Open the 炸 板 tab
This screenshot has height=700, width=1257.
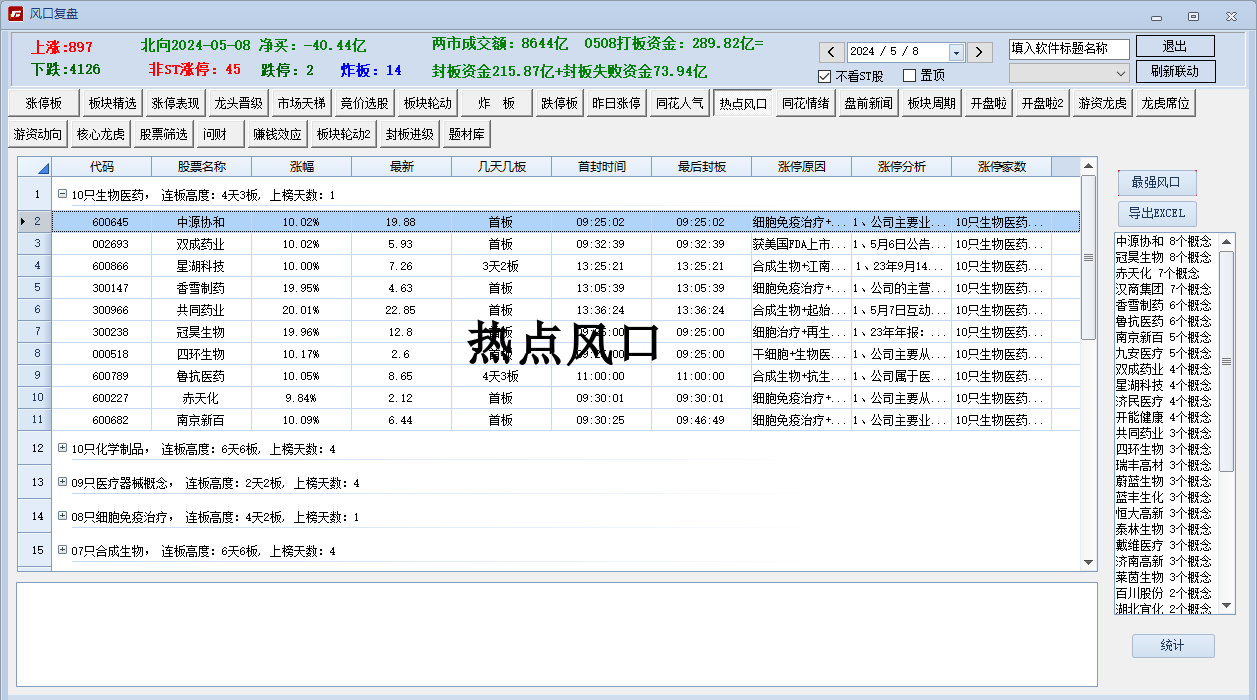pos(496,104)
